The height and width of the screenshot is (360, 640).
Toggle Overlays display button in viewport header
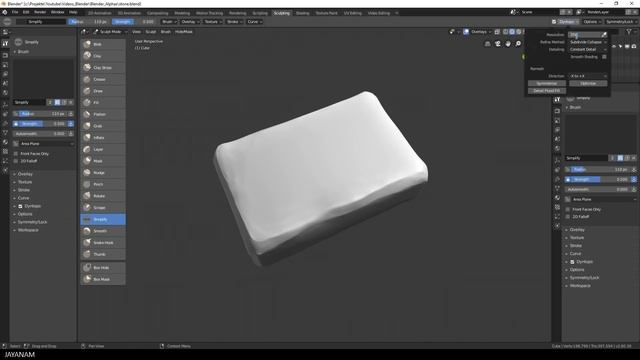(466, 32)
